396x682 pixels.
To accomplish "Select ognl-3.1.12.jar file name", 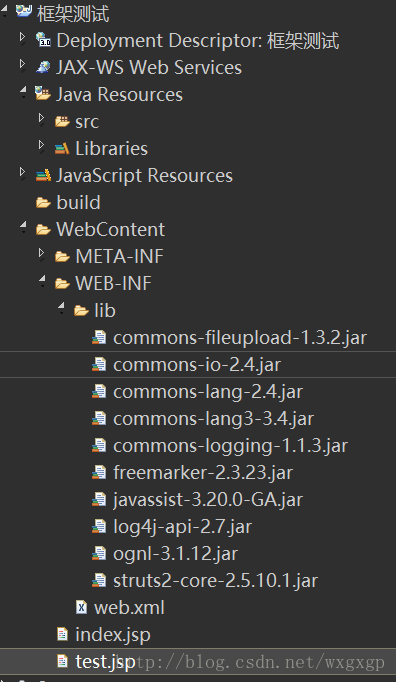I will [x=176, y=554].
